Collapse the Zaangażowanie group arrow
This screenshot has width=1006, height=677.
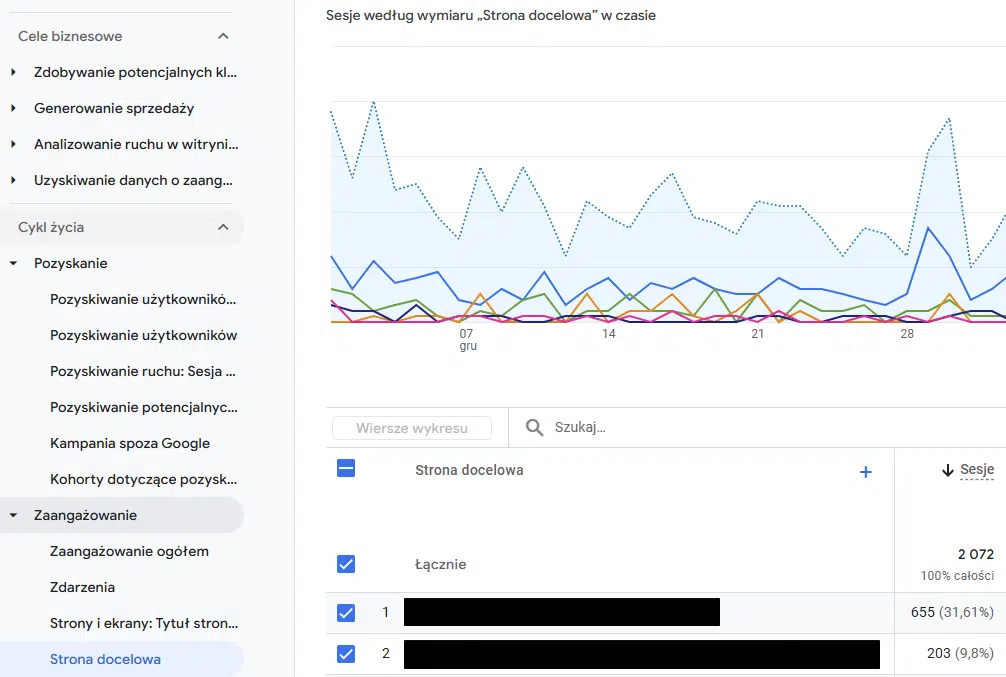(x=13, y=515)
